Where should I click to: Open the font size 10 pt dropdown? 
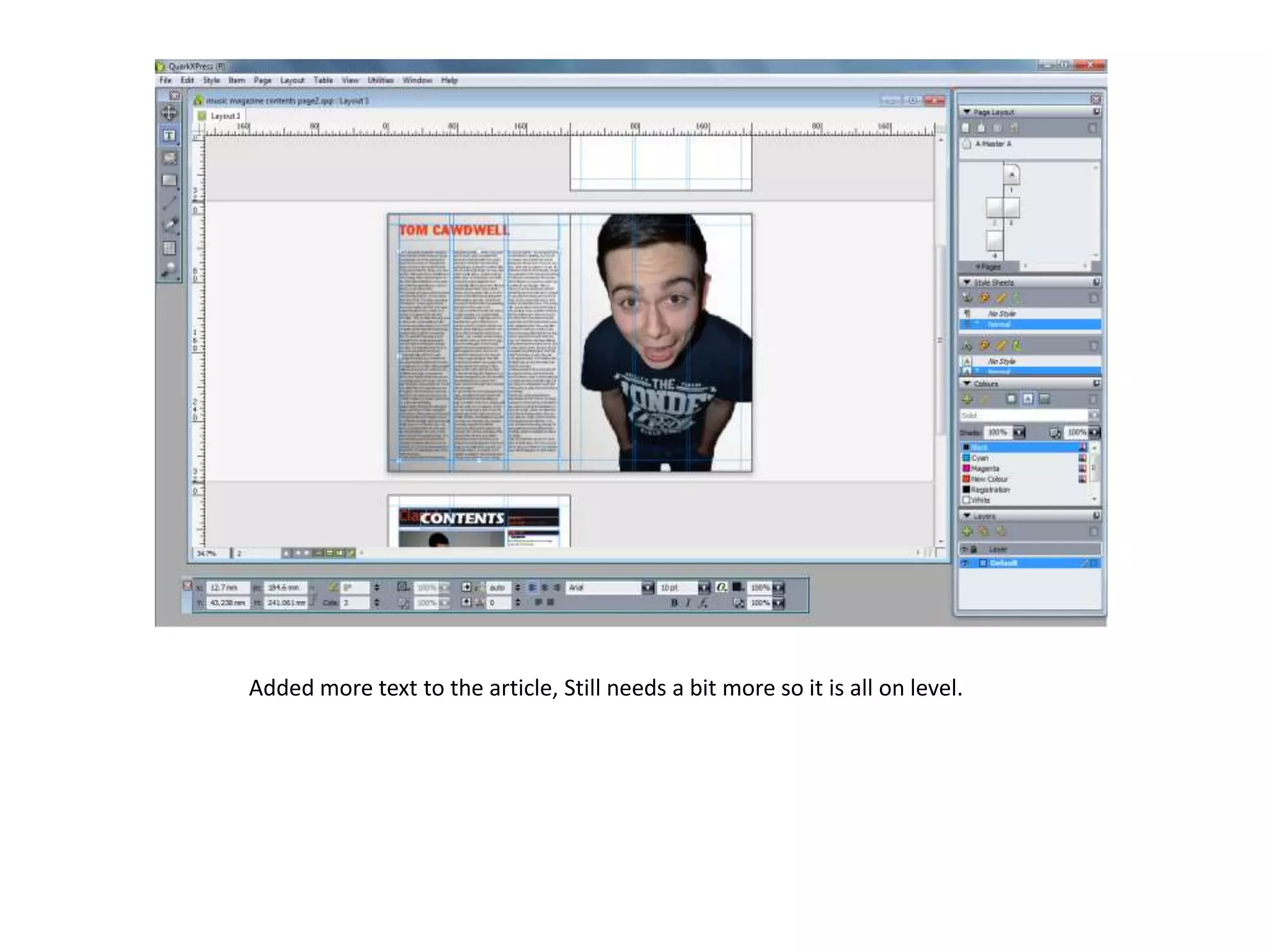click(704, 588)
